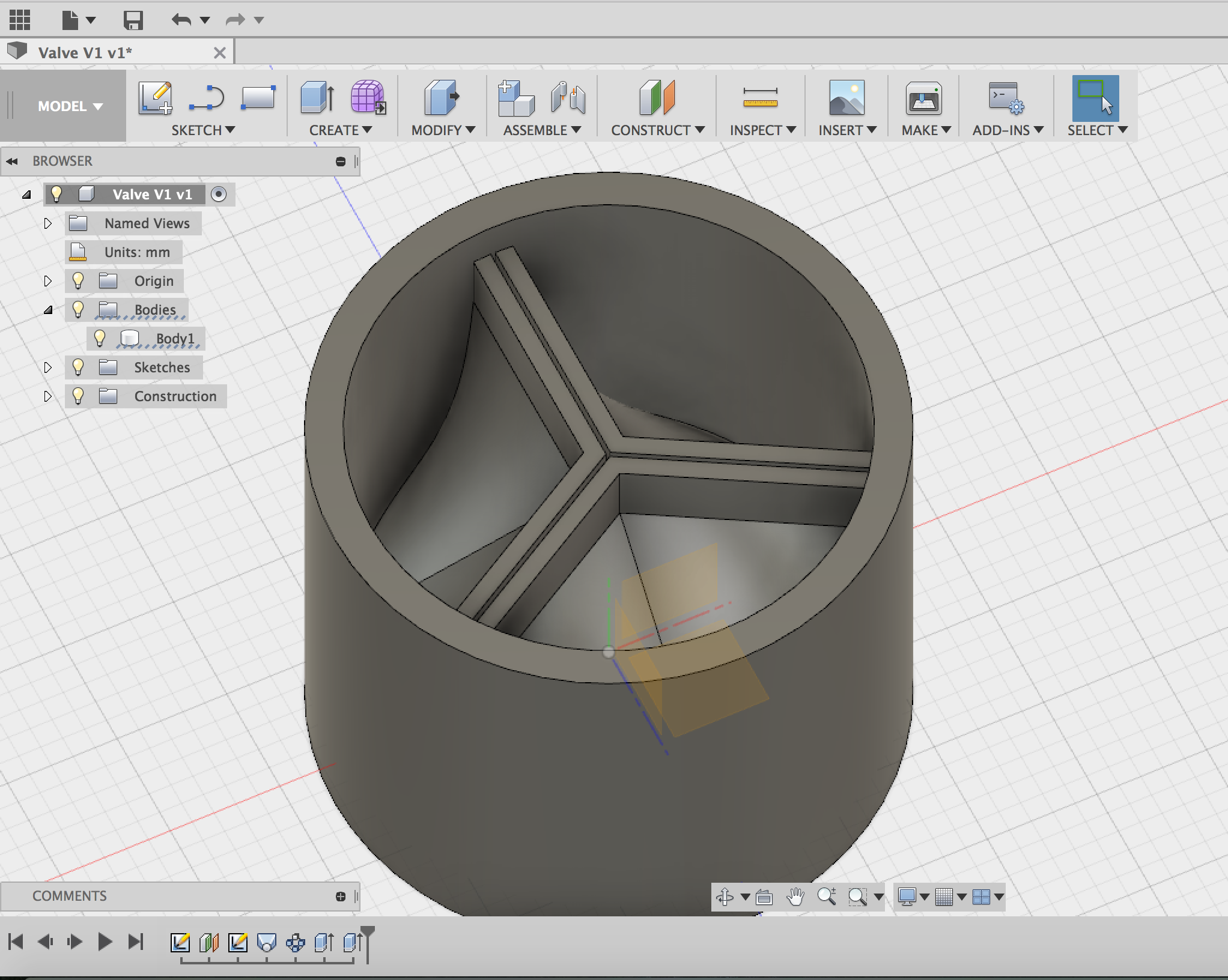Click the activate radio button on Valve V1 v1

click(219, 194)
